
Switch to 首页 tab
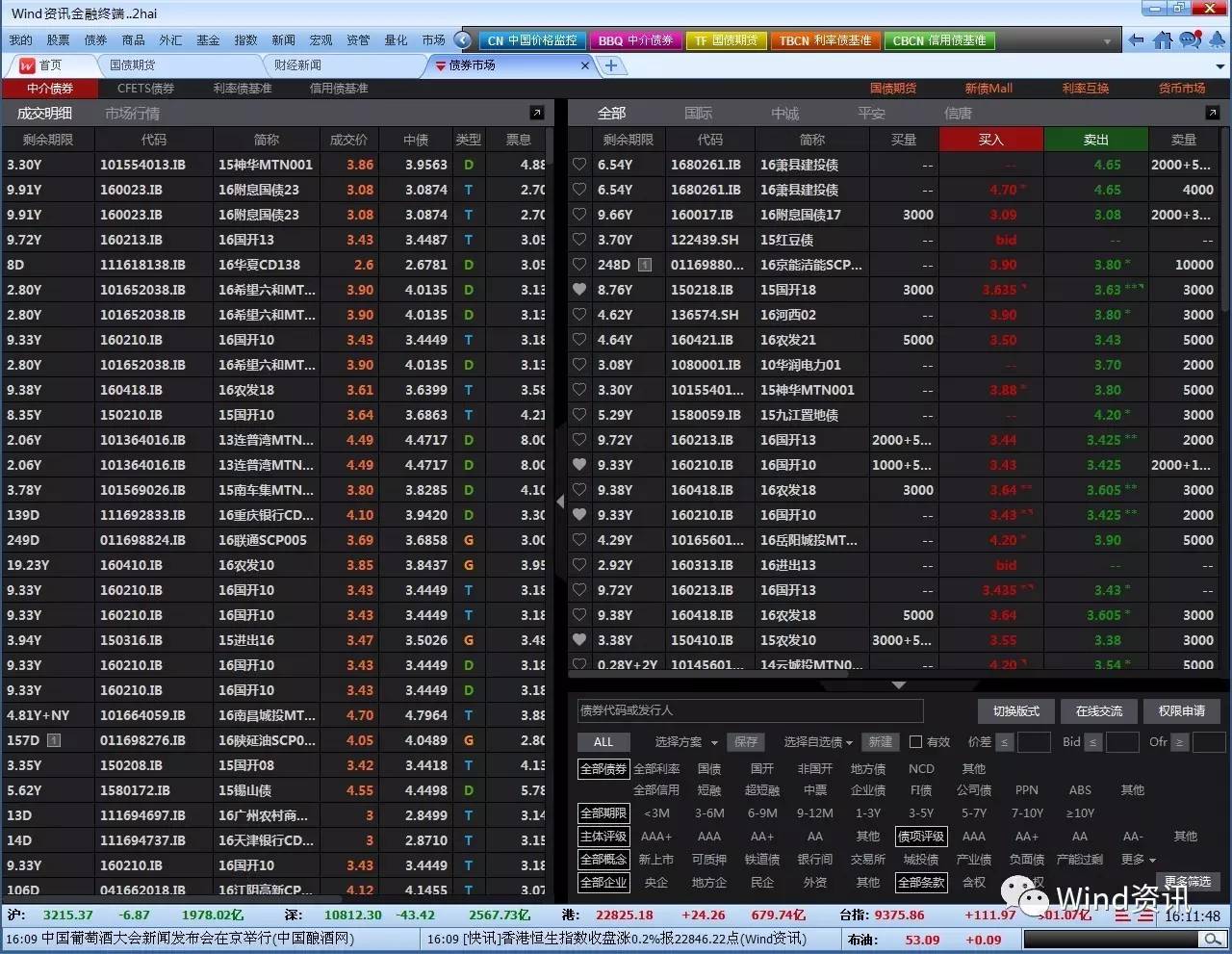(x=50, y=65)
